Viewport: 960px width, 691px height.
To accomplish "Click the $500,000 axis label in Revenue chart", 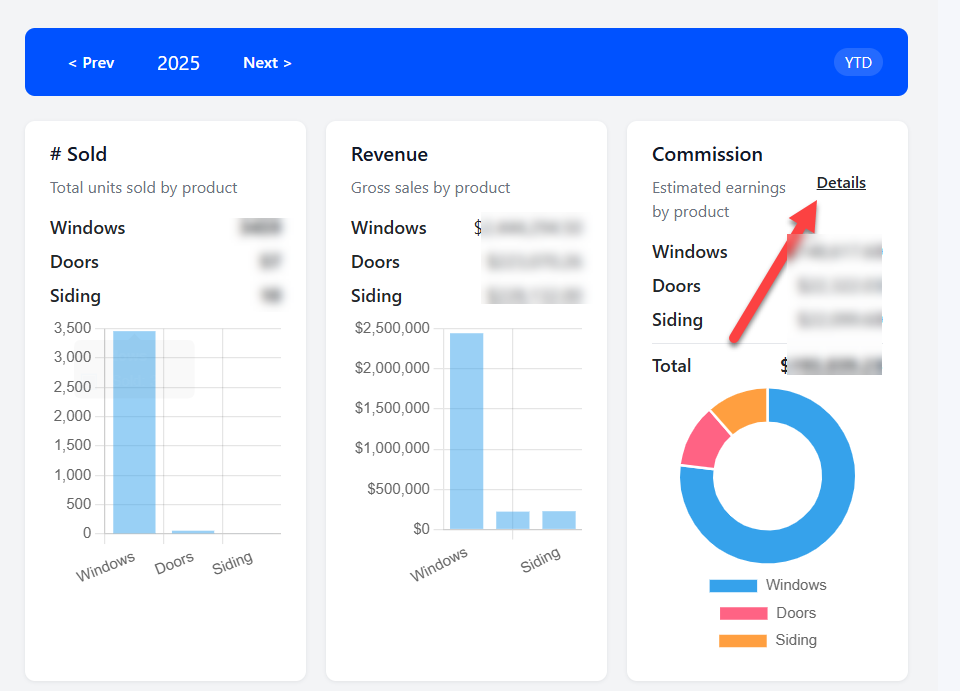I will click(x=398, y=488).
